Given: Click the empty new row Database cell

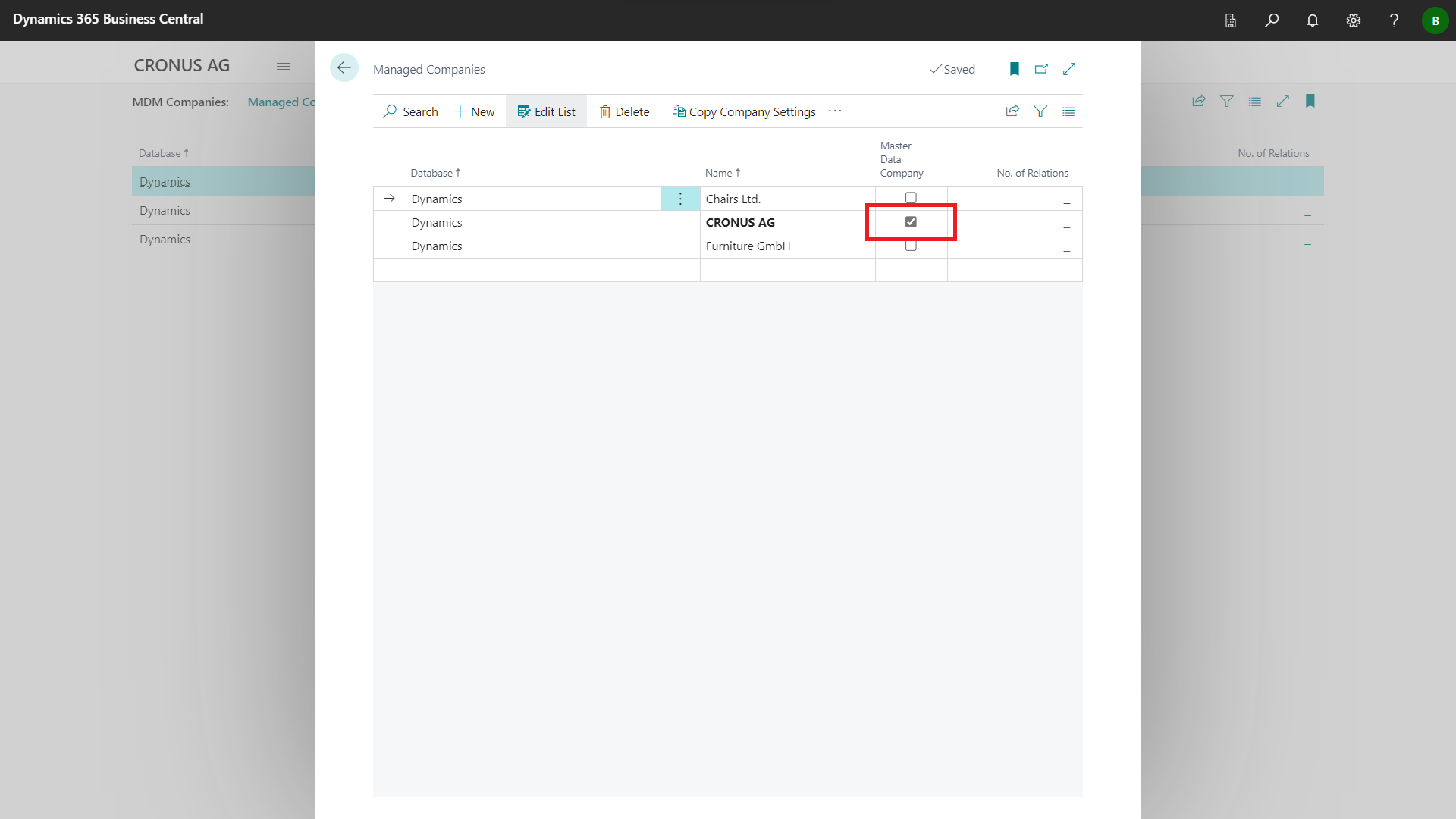Looking at the screenshot, I should (533, 270).
